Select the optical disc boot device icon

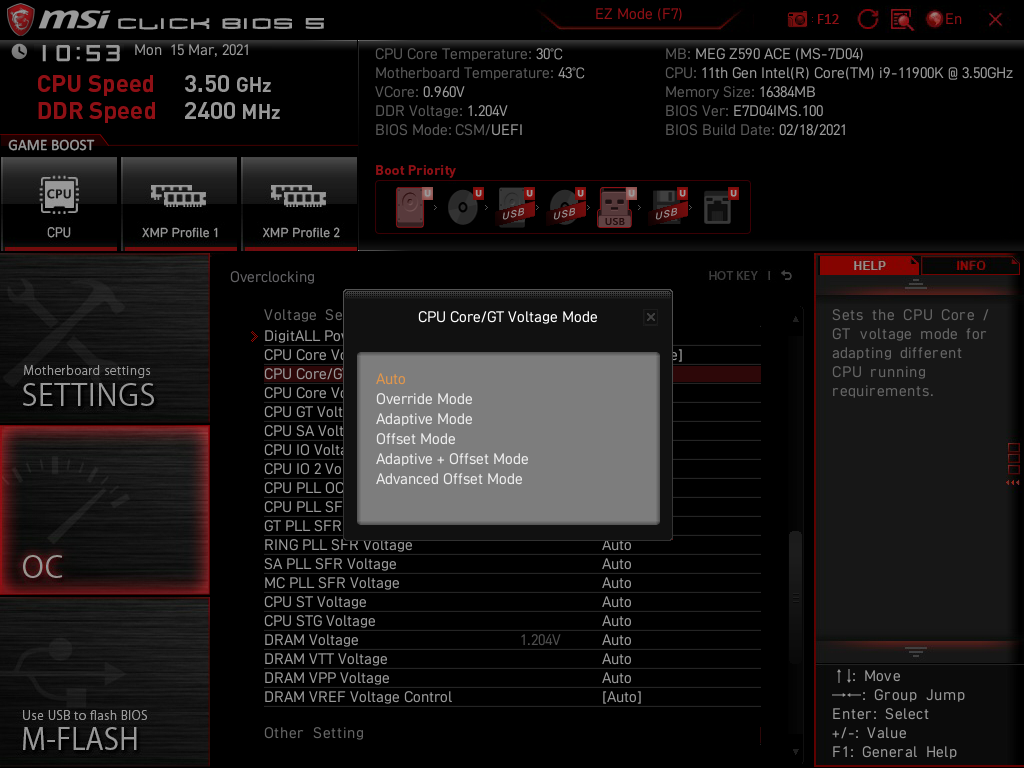464,207
